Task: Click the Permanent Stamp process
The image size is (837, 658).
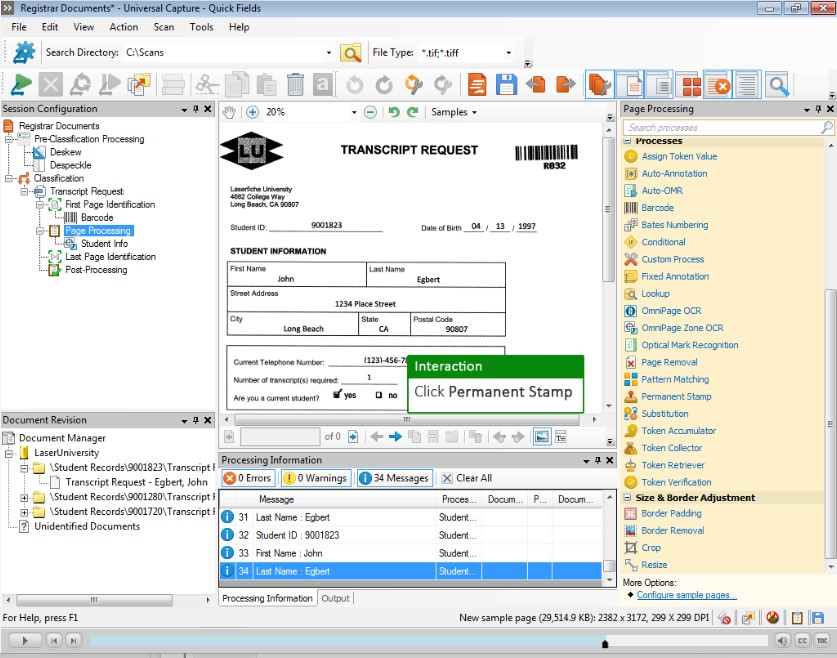Action: pyautogui.click(x=676, y=397)
